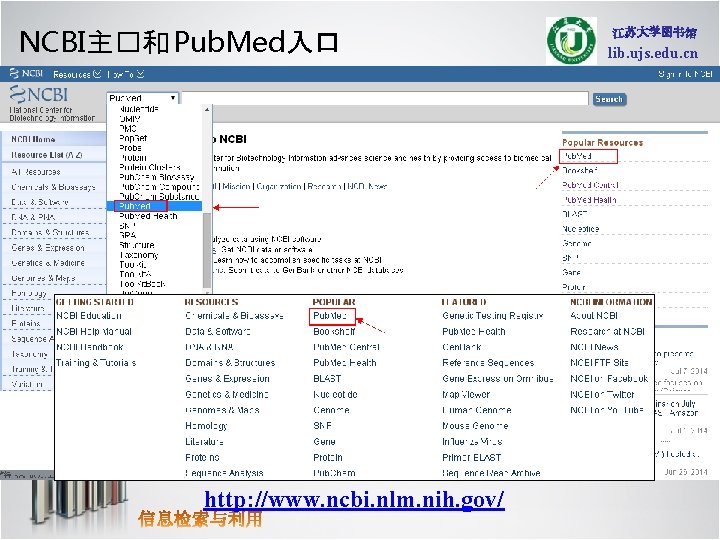720x540 pixels.
Task: Click PubMed Central under Popular Resources
Action: 590,185
